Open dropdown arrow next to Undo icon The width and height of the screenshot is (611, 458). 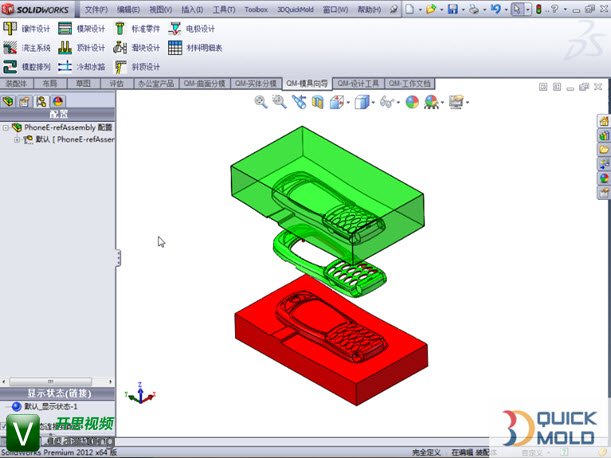point(506,9)
